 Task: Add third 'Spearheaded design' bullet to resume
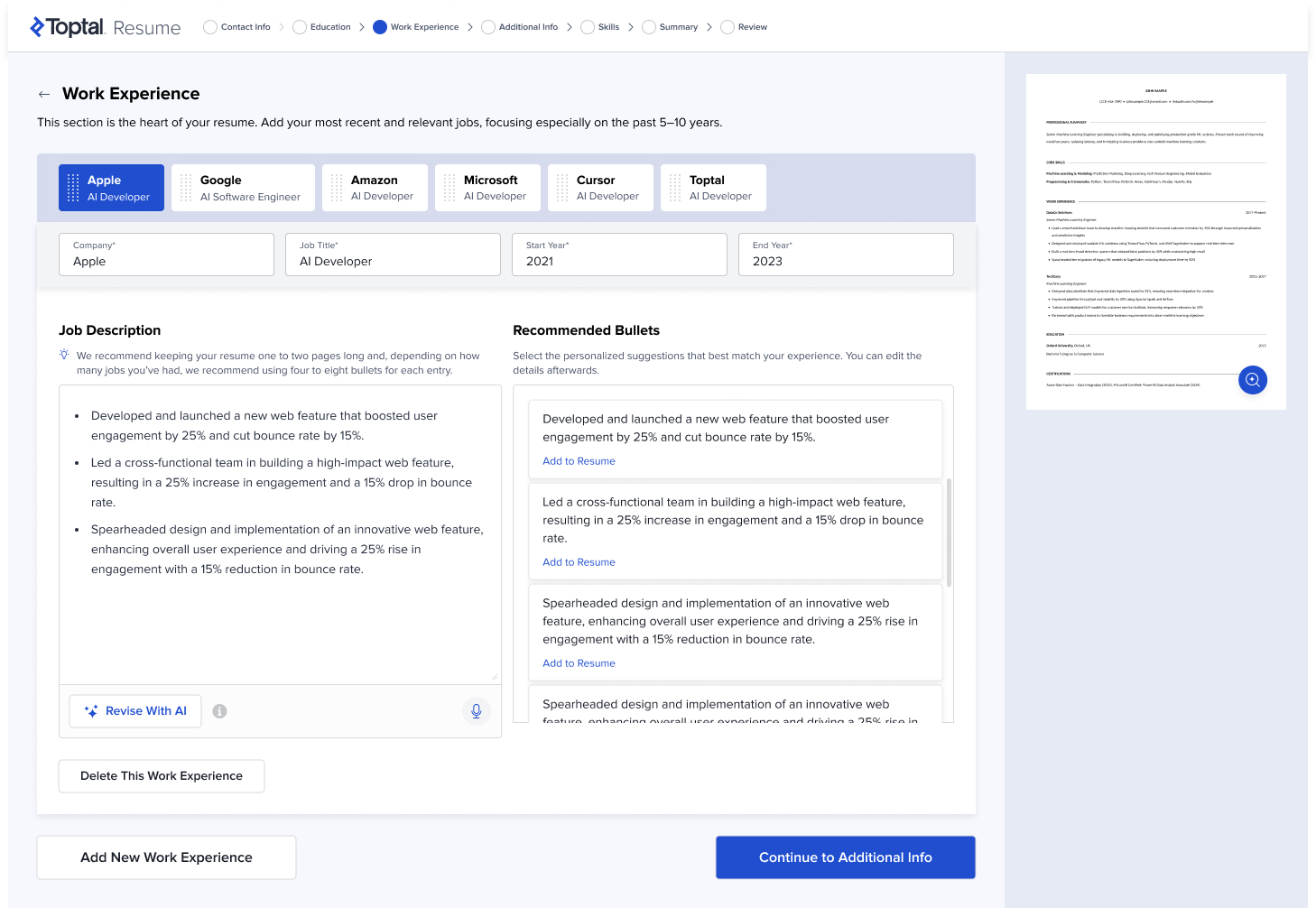pyautogui.click(x=579, y=663)
